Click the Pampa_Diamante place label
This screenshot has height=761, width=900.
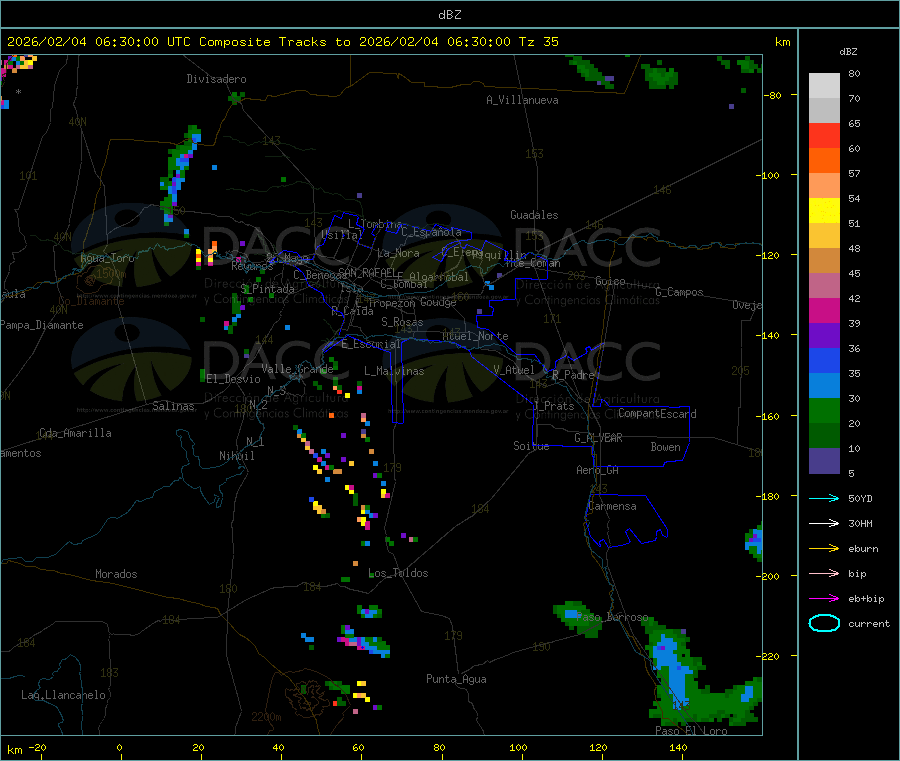42,325
